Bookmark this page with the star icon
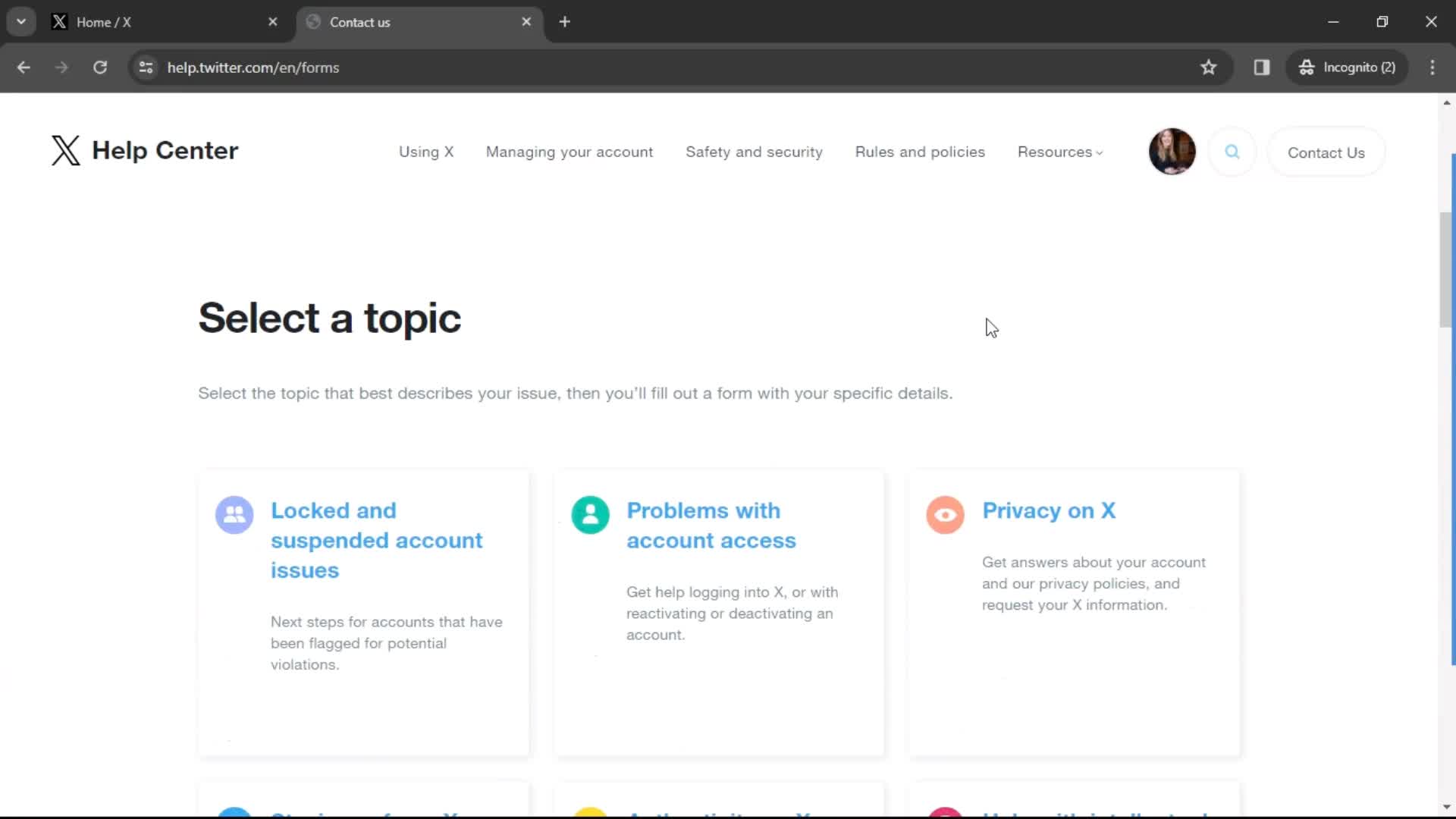Image resolution: width=1456 pixels, height=819 pixels. click(1209, 67)
